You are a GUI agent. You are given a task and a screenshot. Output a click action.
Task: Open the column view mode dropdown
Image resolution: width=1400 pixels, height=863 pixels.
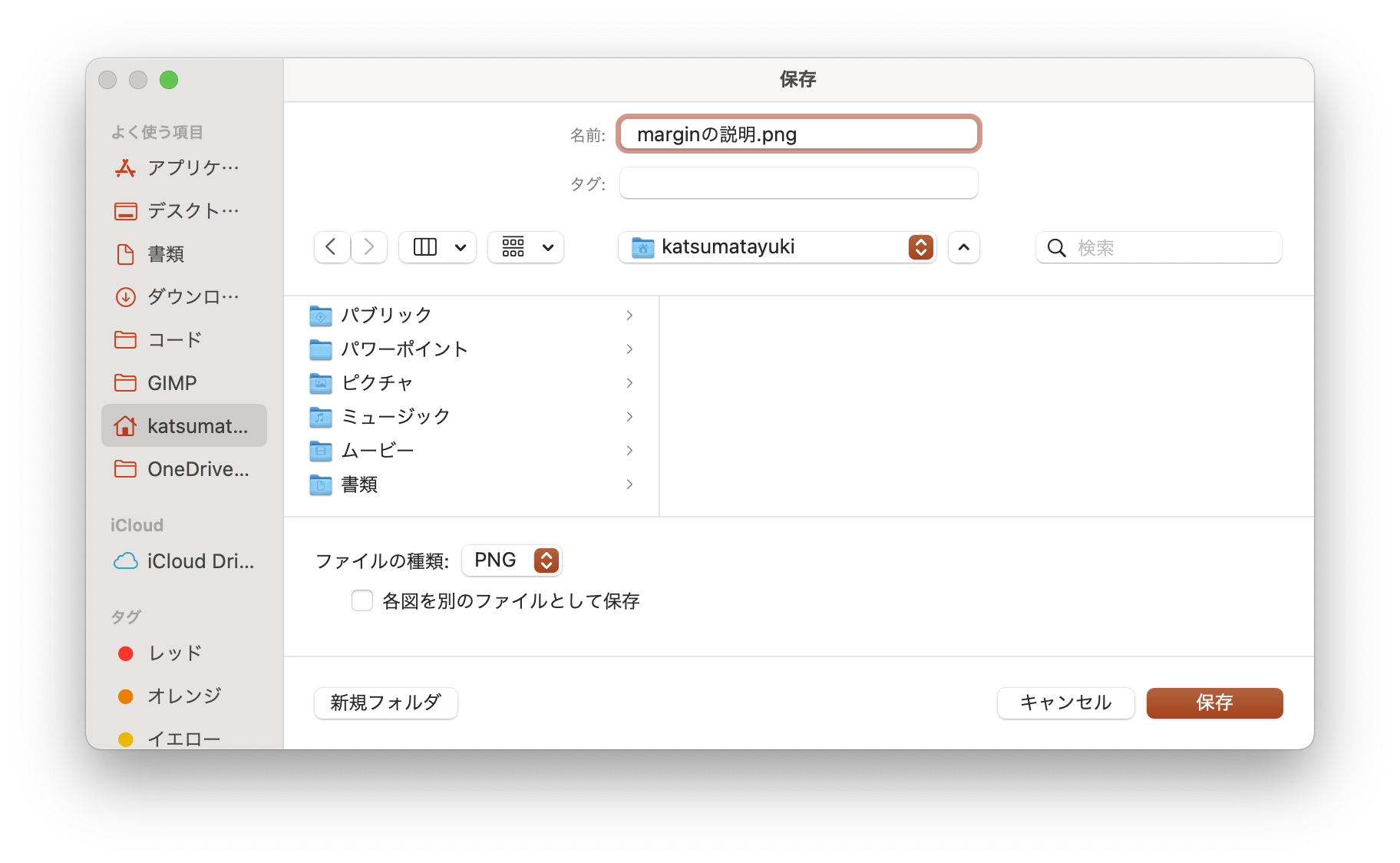tap(438, 247)
